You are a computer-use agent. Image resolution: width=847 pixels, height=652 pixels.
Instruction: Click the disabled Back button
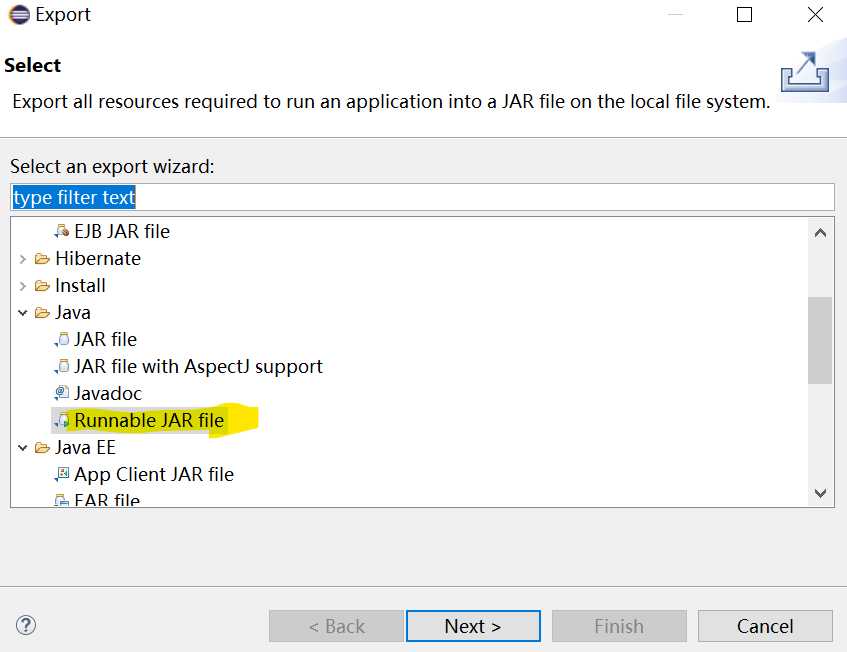(336, 626)
